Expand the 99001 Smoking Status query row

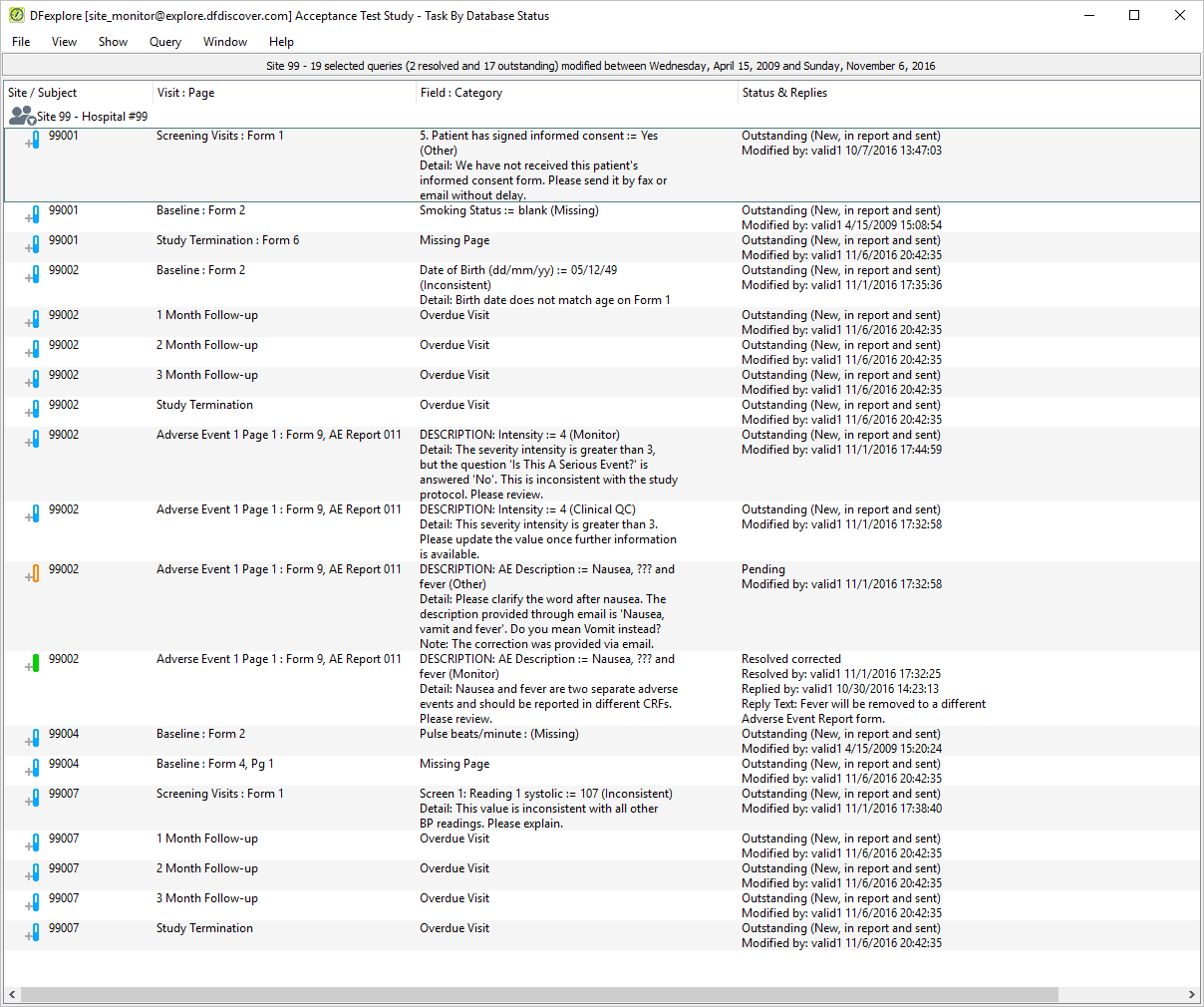tap(28, 217)
